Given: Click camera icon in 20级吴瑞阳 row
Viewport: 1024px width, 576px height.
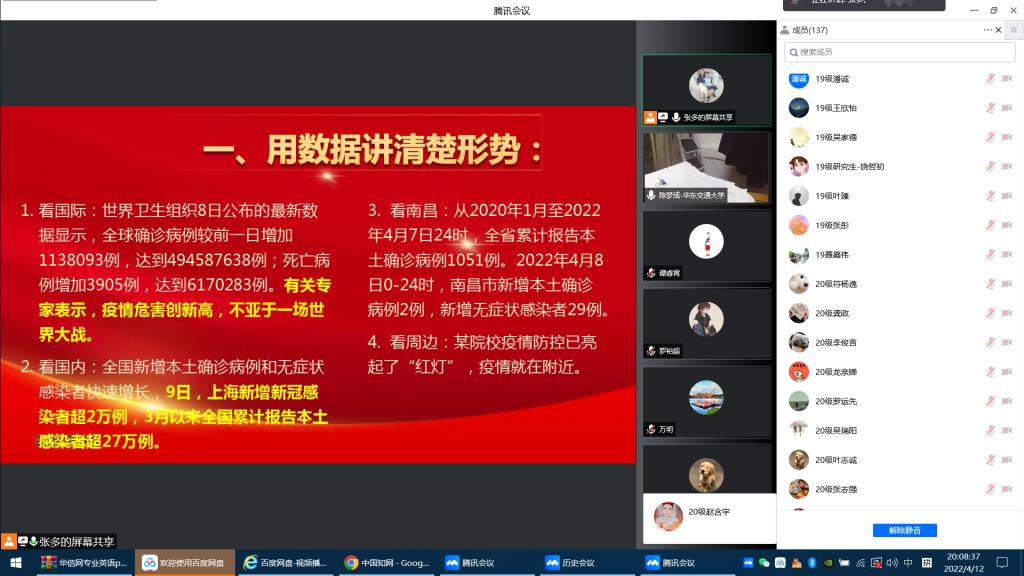Looking at the screenshot, I should click(1006, 430).
